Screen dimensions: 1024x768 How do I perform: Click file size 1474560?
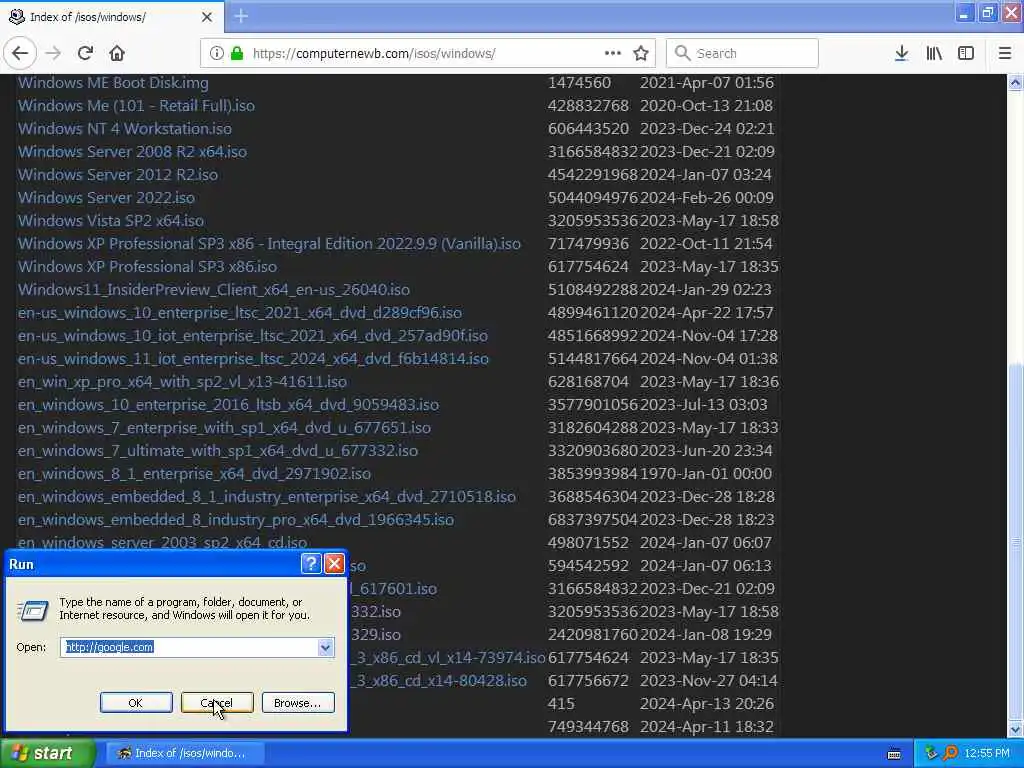579,83
